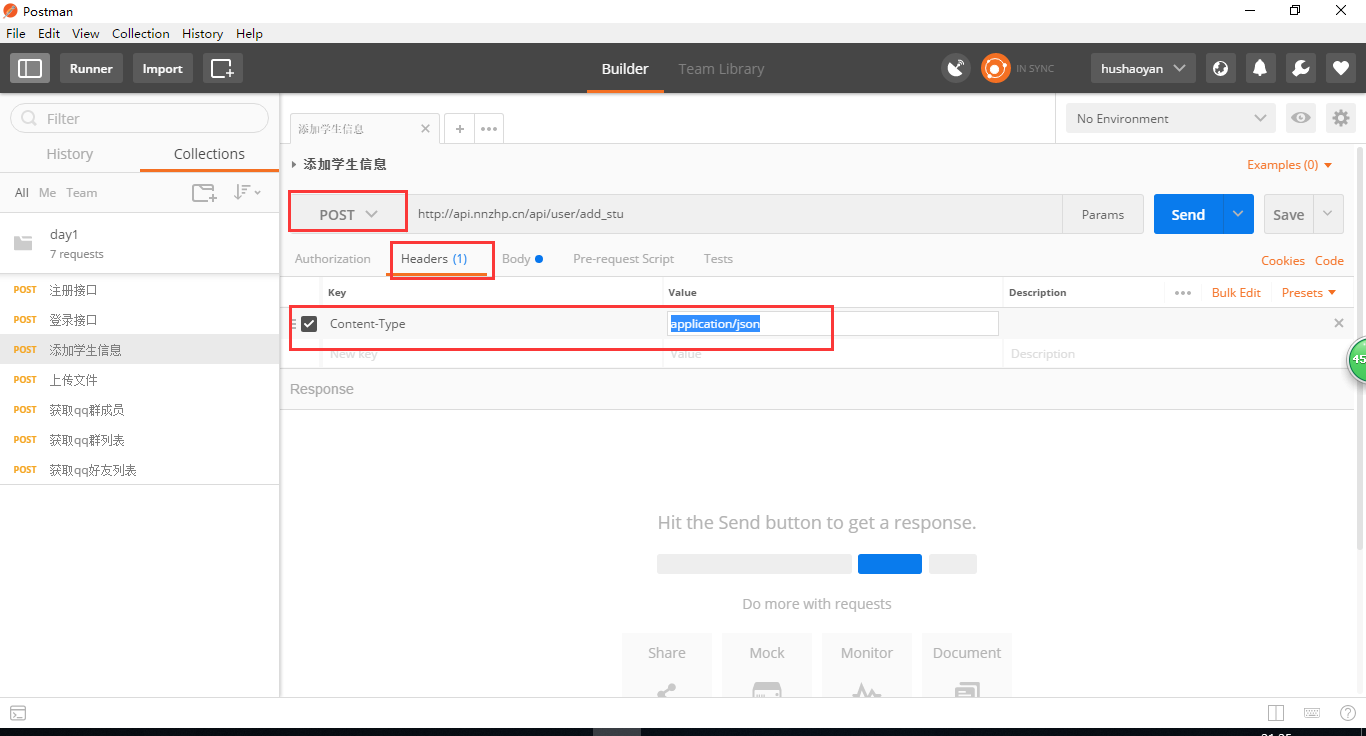Screen dimensions: 1366x736
Task: Open the Presets dropdown
Action: [1309, 293]
